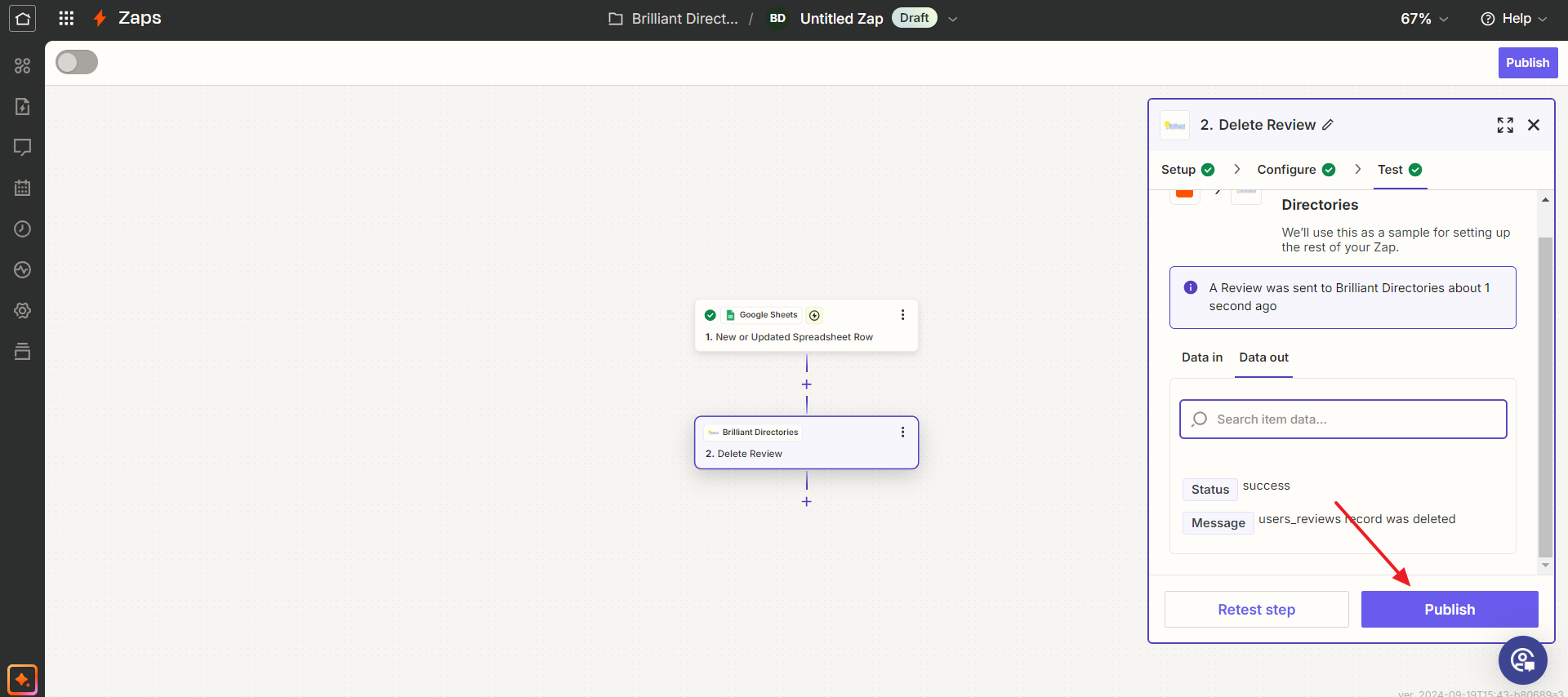Click the Status field label
This screenshot has height=697, width=1568.
[x=1209, y=490]
